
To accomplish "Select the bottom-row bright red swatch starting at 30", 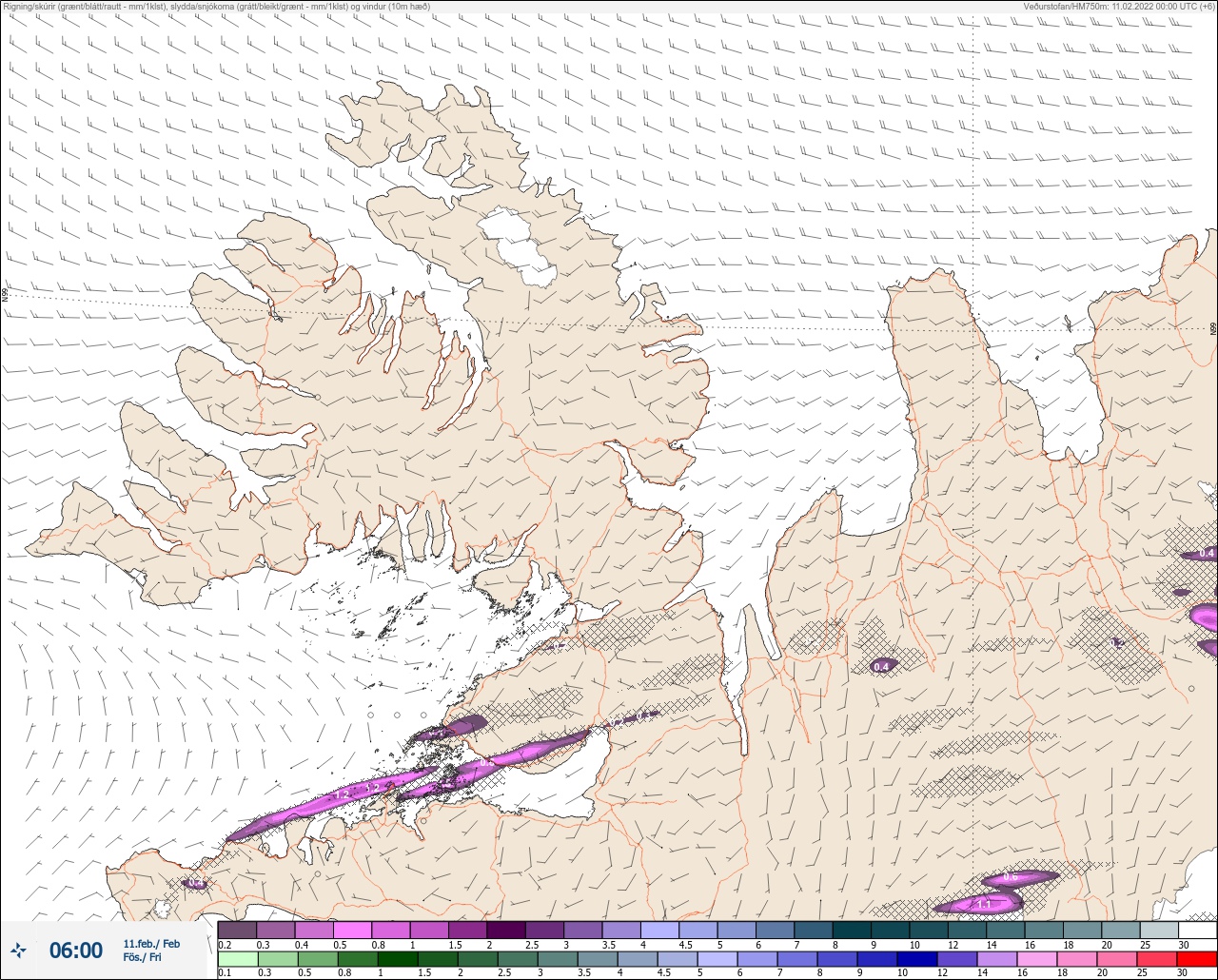I will 1197,958.
